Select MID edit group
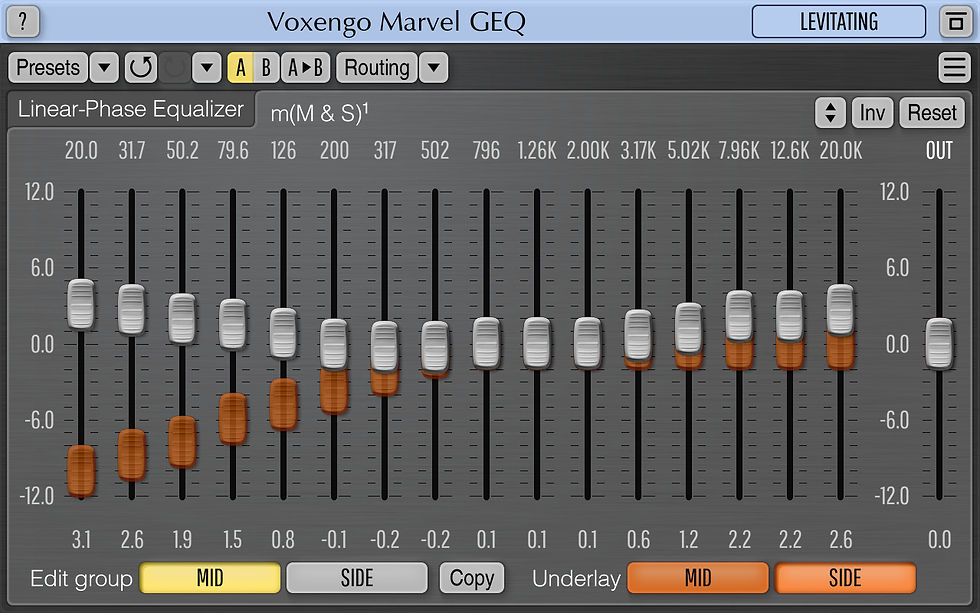Image resolution: width=980 pixels, height=613 pixels. point(210,578)
